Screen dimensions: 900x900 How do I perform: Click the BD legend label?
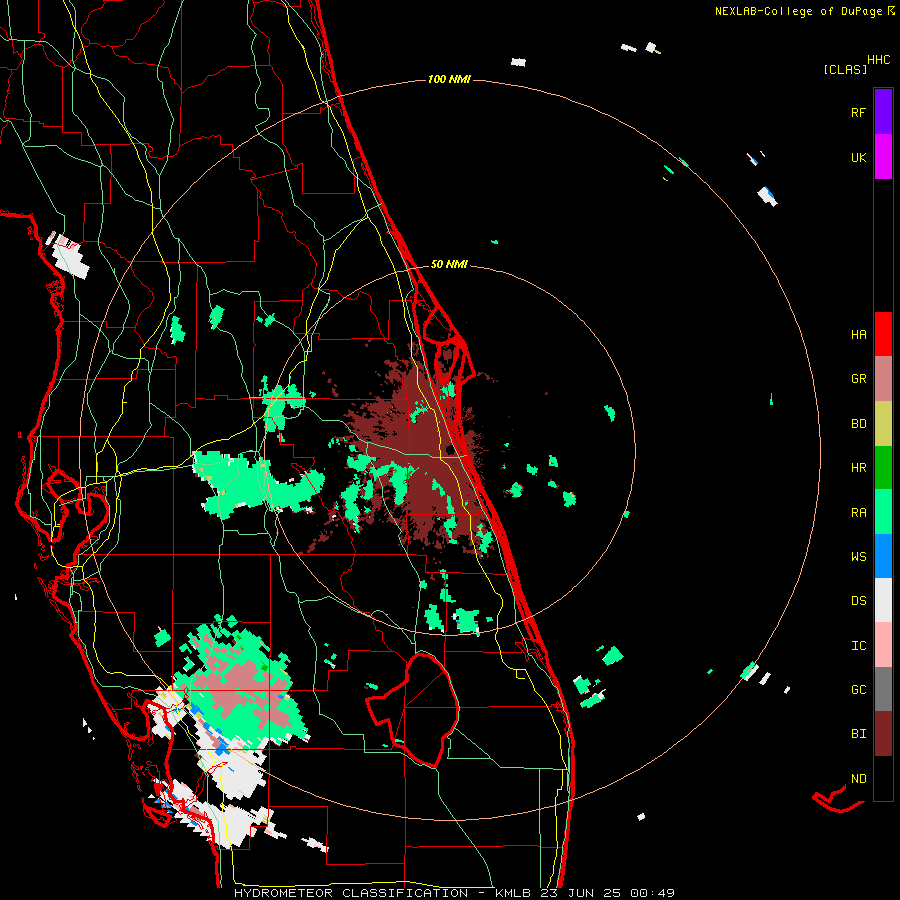coord(858,424)
